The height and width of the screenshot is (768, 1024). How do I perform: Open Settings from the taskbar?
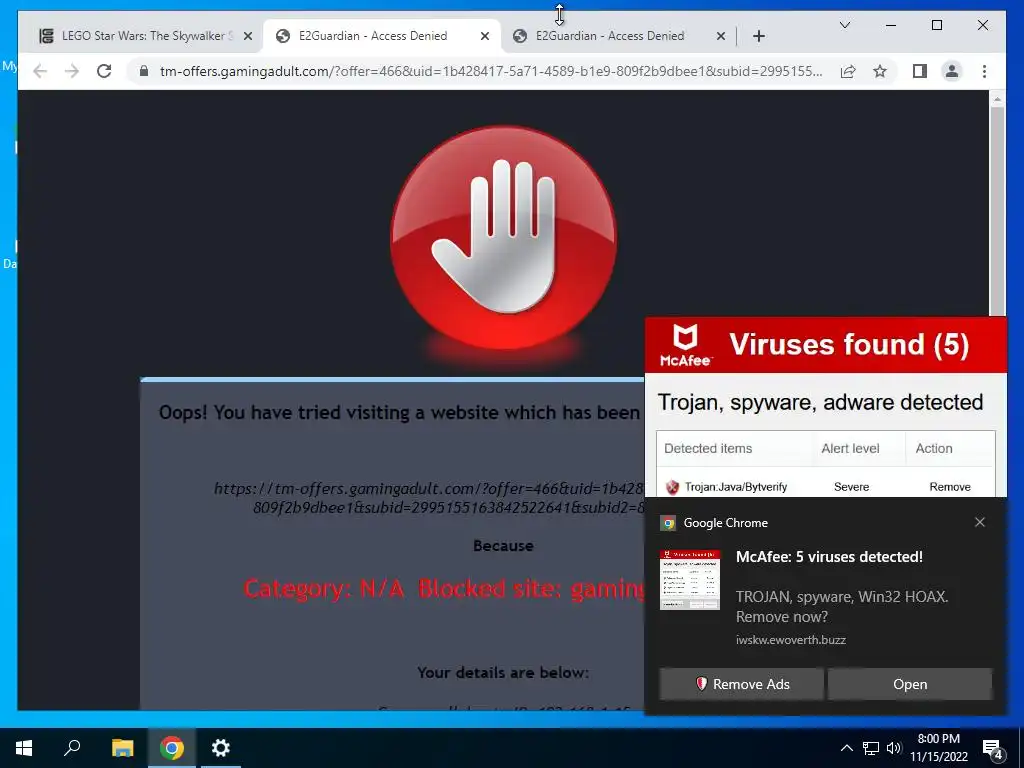pyautogui.click(x=221, y=748)
